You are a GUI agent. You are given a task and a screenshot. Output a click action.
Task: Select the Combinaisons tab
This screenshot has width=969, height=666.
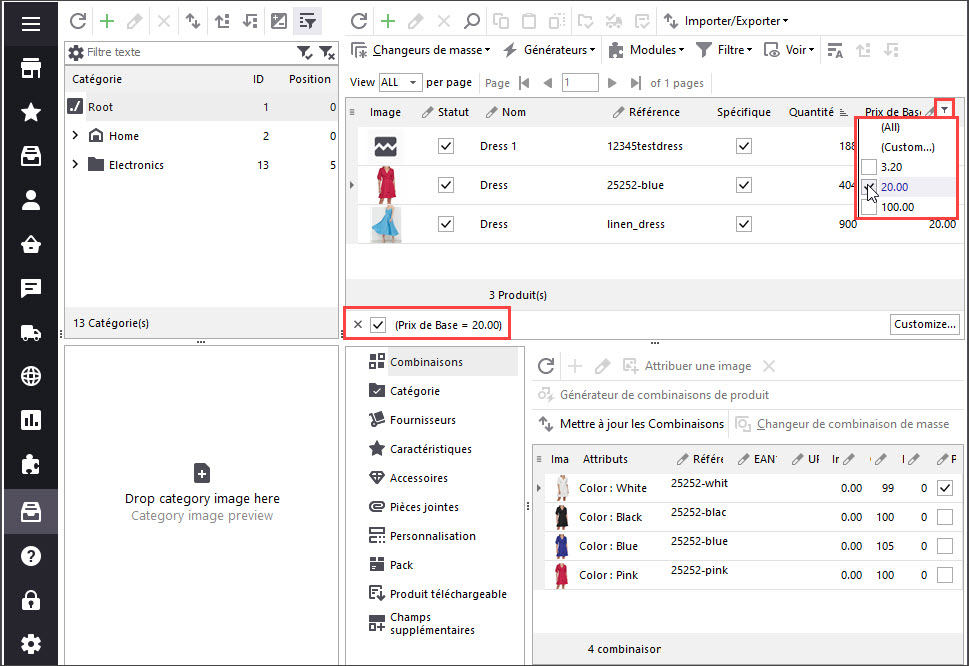426,362
